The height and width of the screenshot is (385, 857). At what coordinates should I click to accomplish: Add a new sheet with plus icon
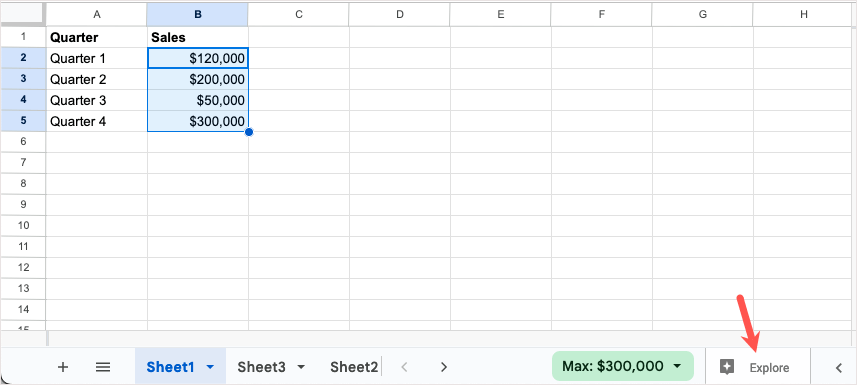click(x=63, y=367)
